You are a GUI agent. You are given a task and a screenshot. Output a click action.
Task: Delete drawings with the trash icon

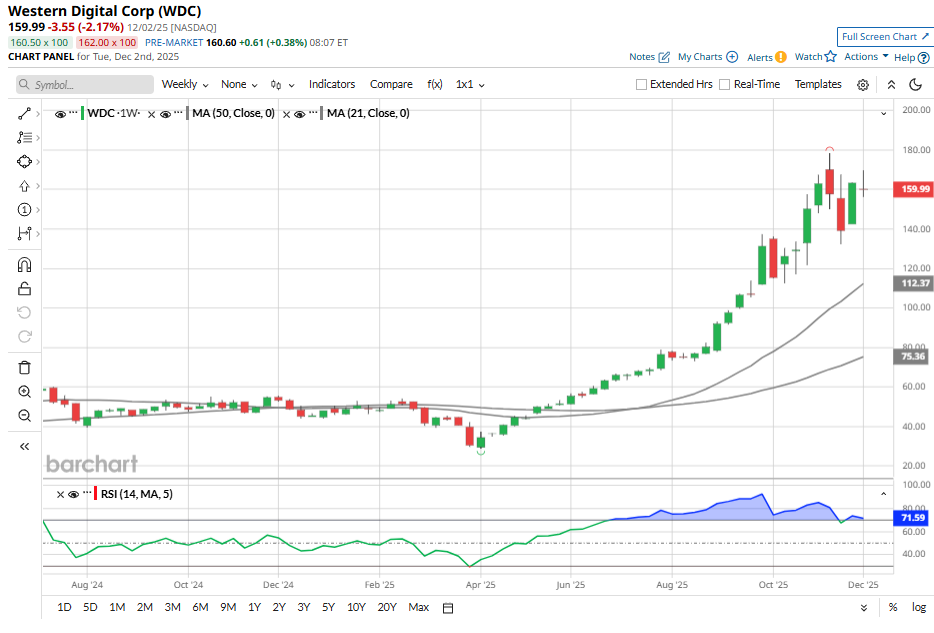[x=25, y=368]
